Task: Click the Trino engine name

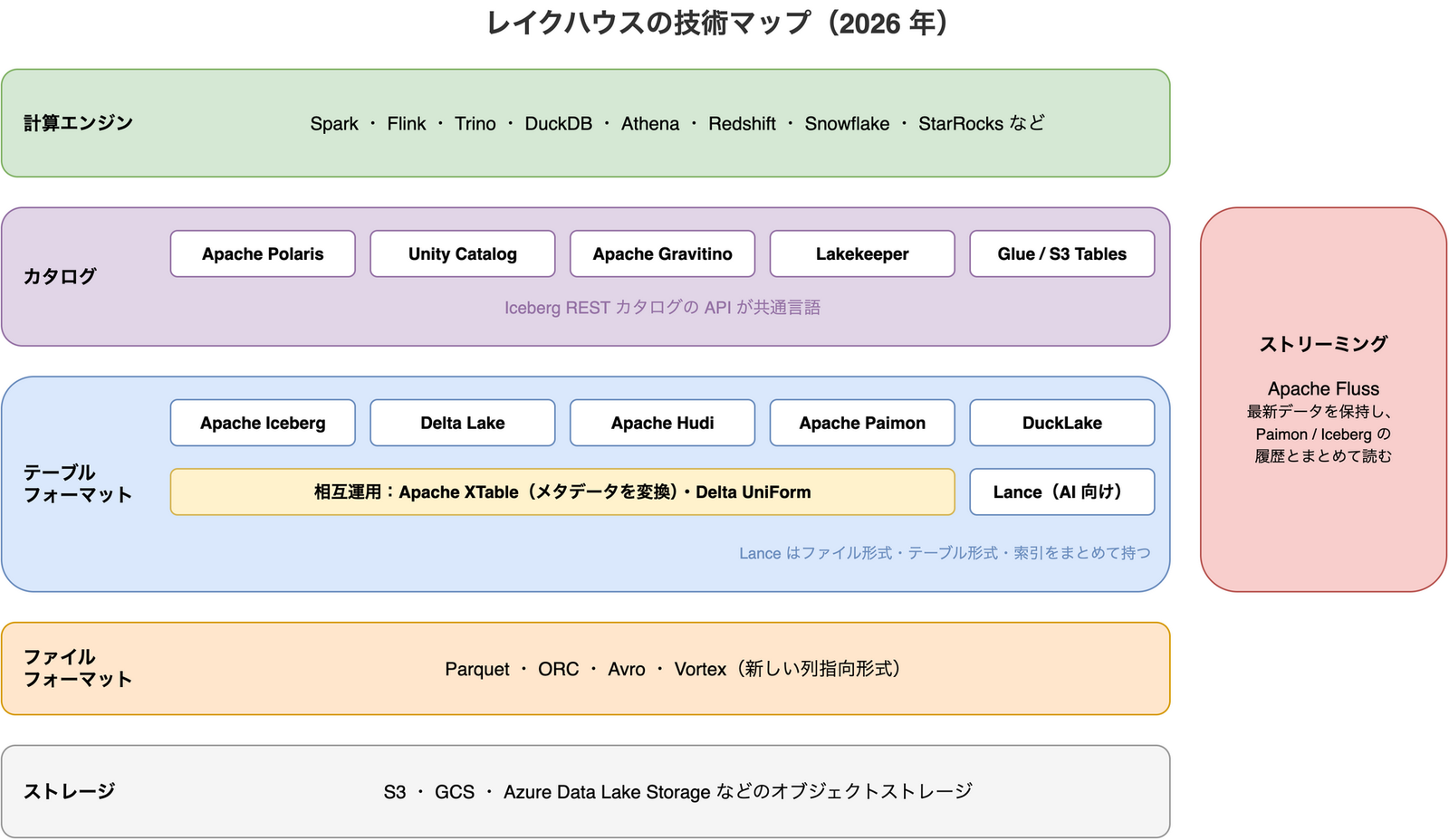Action: pyautogui.click(x=475, y=123)
